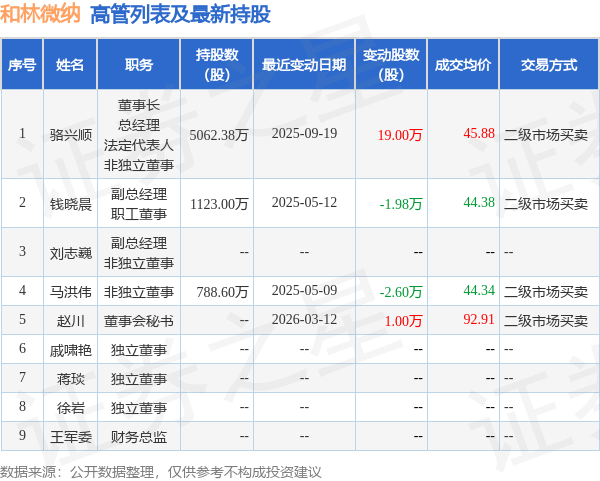Click the change value -1.98万
This screenshot has height=481, width=600.
[401, 204]
